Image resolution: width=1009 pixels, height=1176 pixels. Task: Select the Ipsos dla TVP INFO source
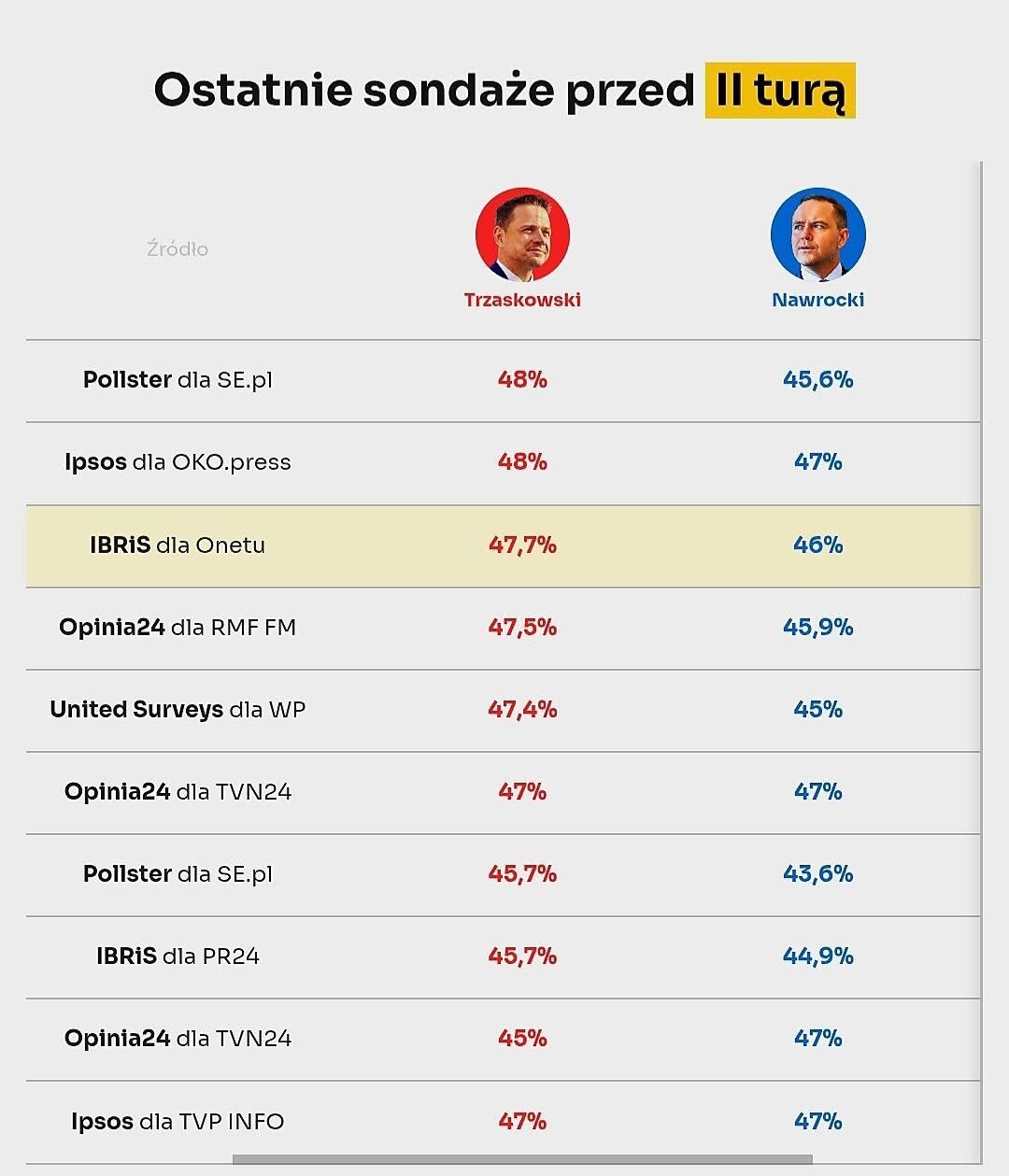click(x=178, y=1121)
